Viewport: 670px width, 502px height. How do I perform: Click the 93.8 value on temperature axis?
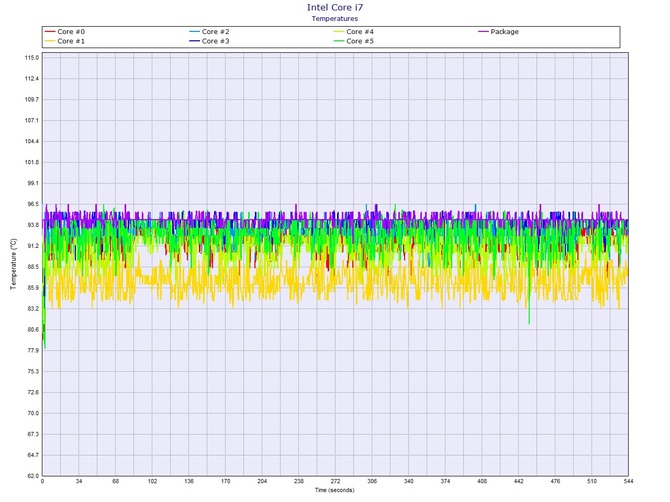point(33,225)
